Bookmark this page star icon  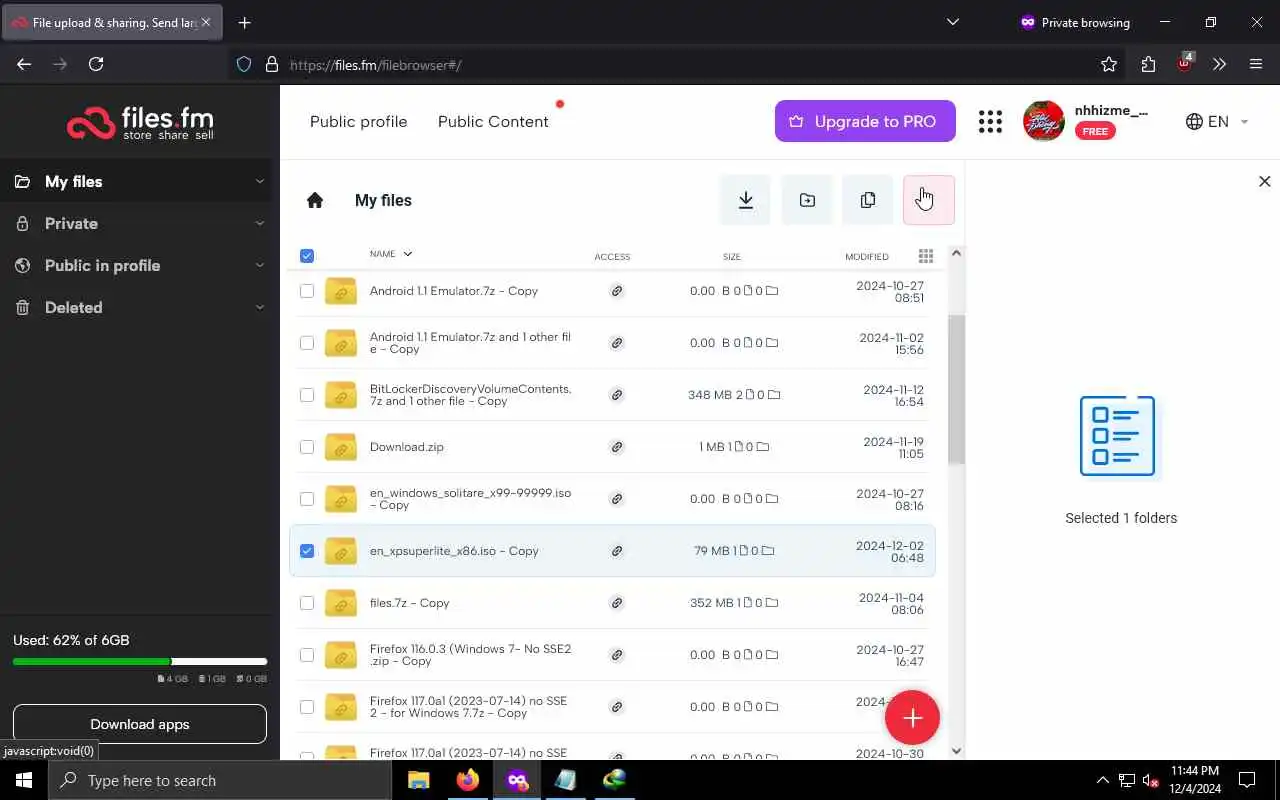[x=1108, y=64]
